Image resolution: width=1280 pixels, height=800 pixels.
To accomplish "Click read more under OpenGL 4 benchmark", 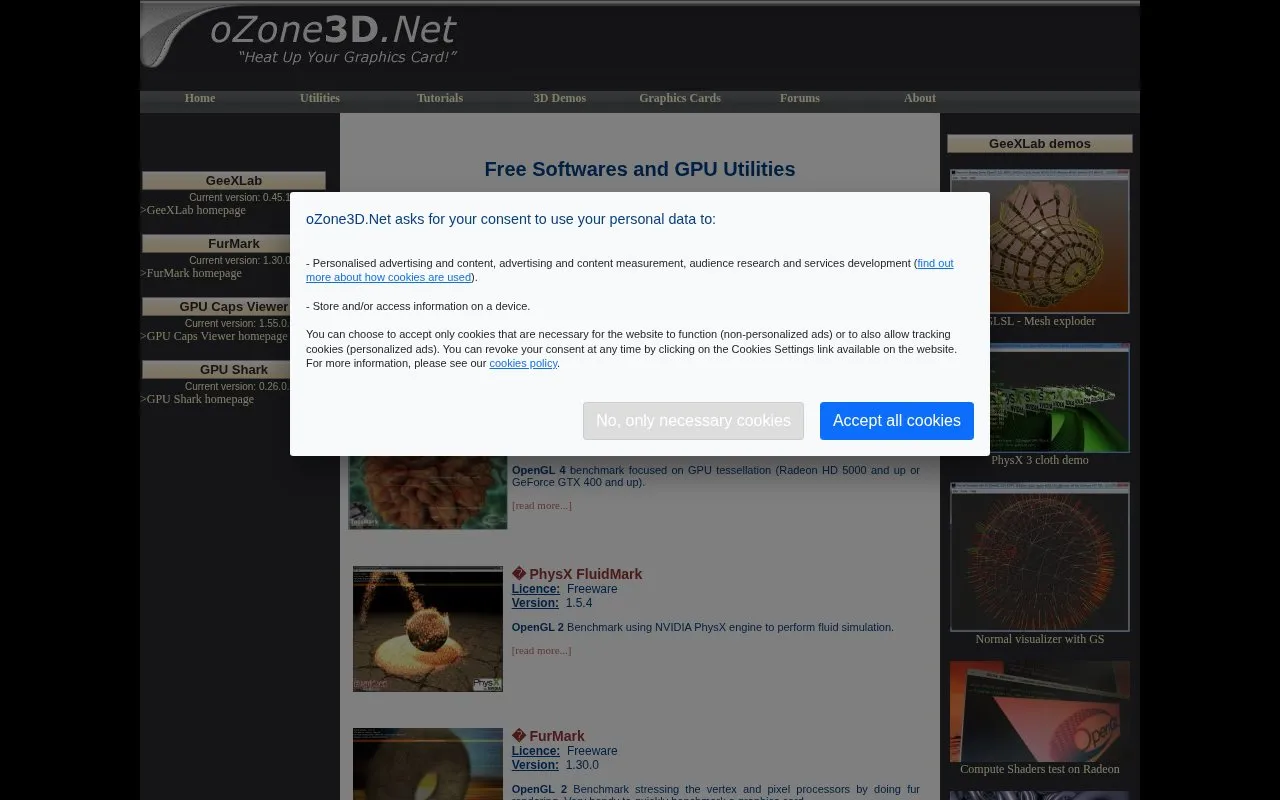I will click(x=542, y=505).
